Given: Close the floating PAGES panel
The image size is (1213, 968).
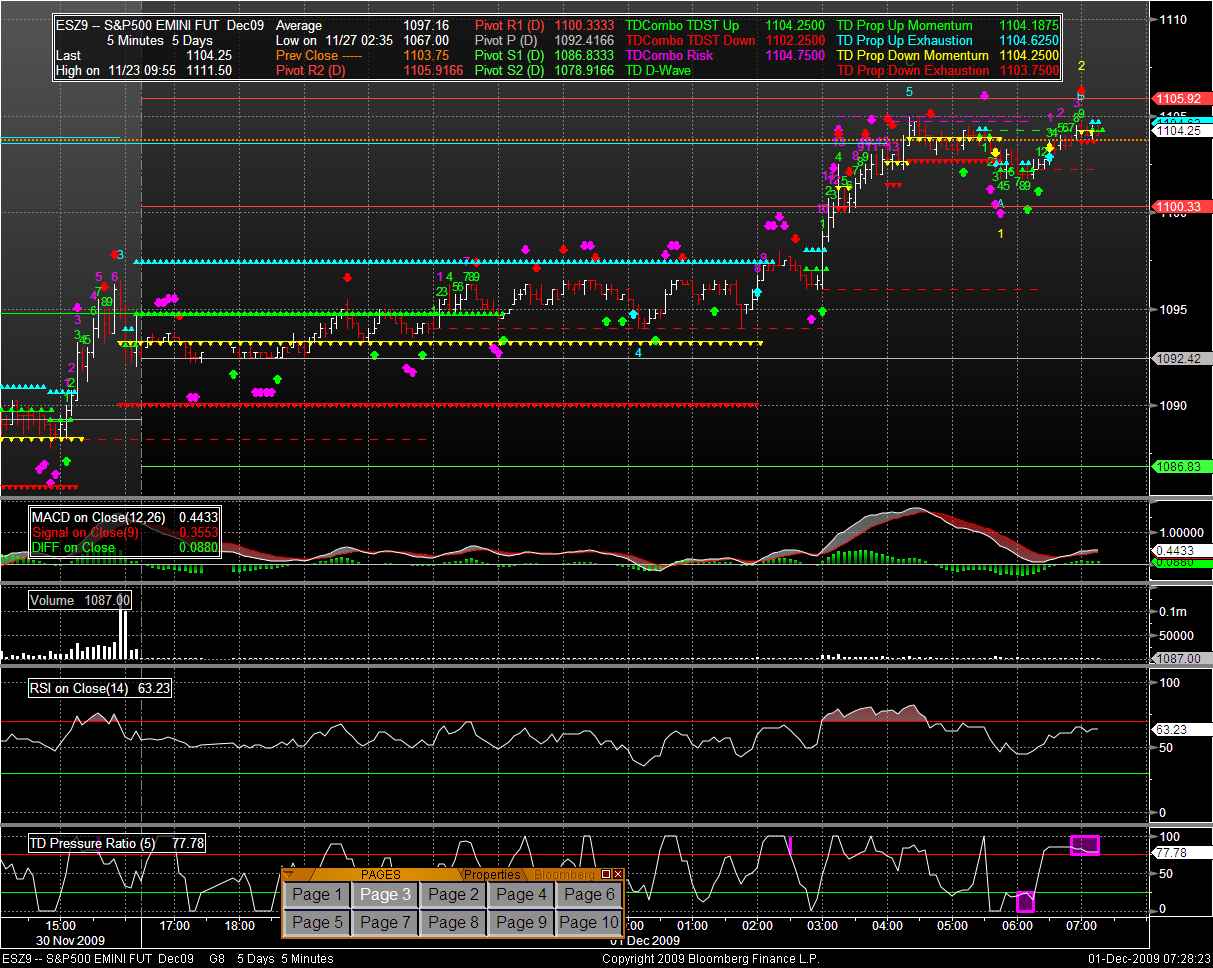Looking at the screenshot, I should point(618,874).
